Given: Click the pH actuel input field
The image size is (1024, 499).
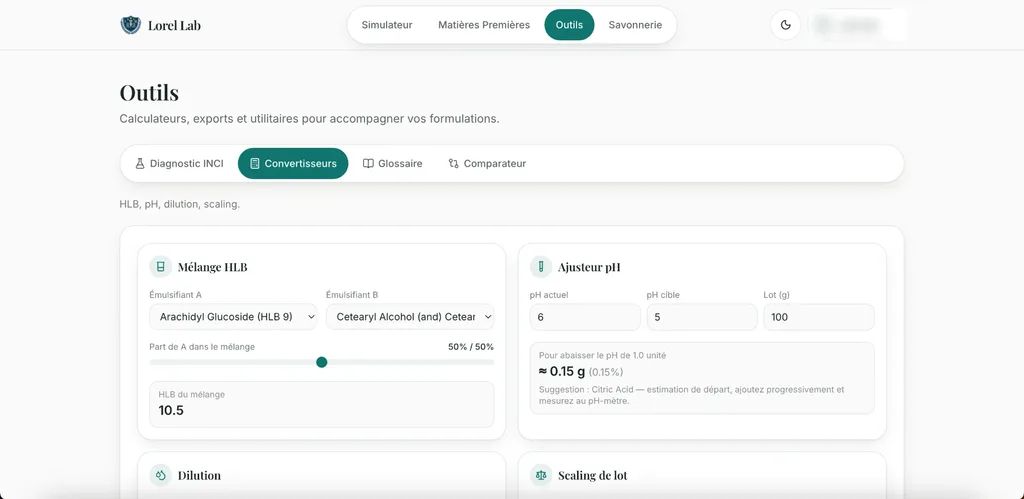Looking at the screenshot, I should [x=585, y=317].
